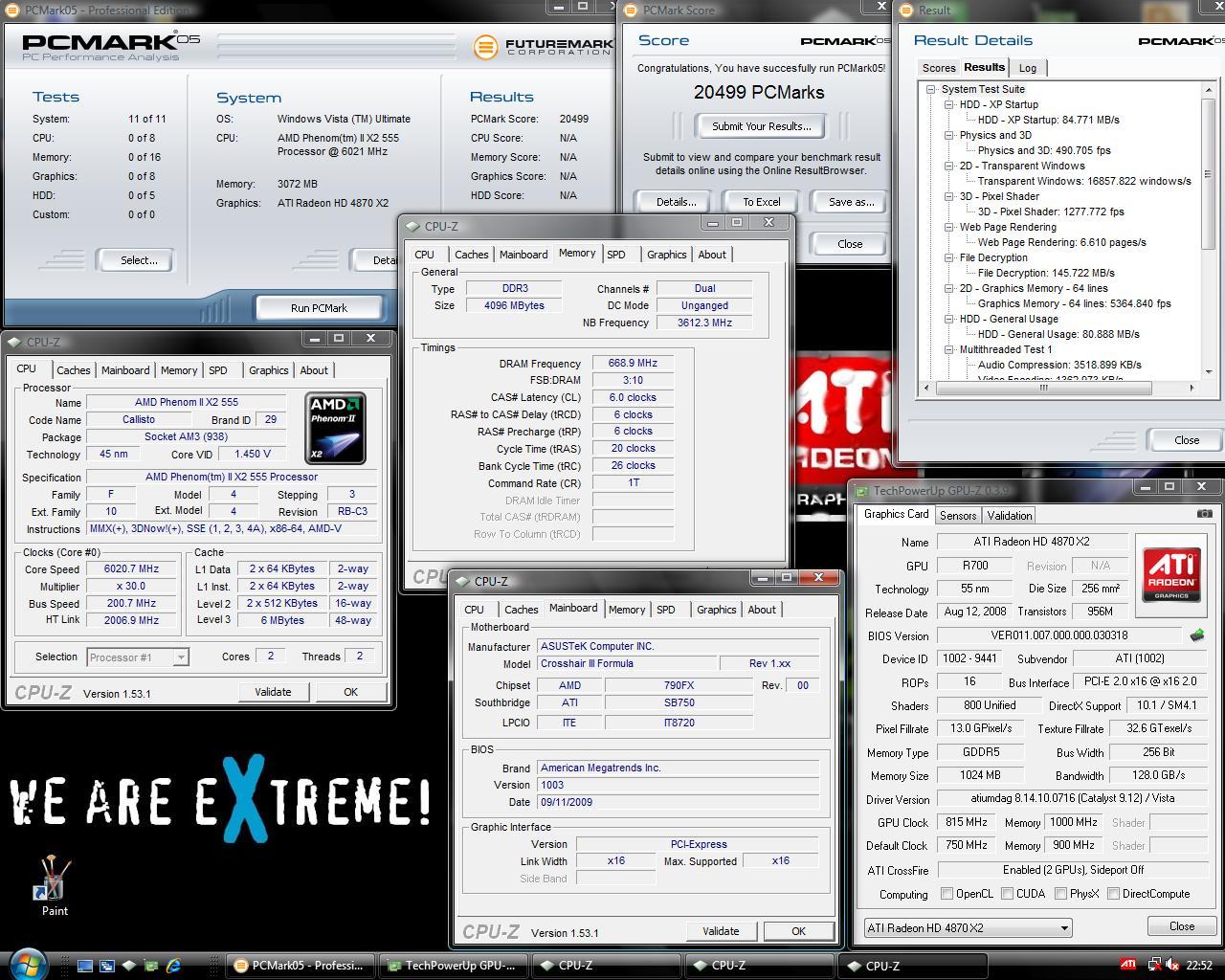Click the Select button under Tests
The height and width of the screenshot is (980, 1225).
(x=139, y=260)
